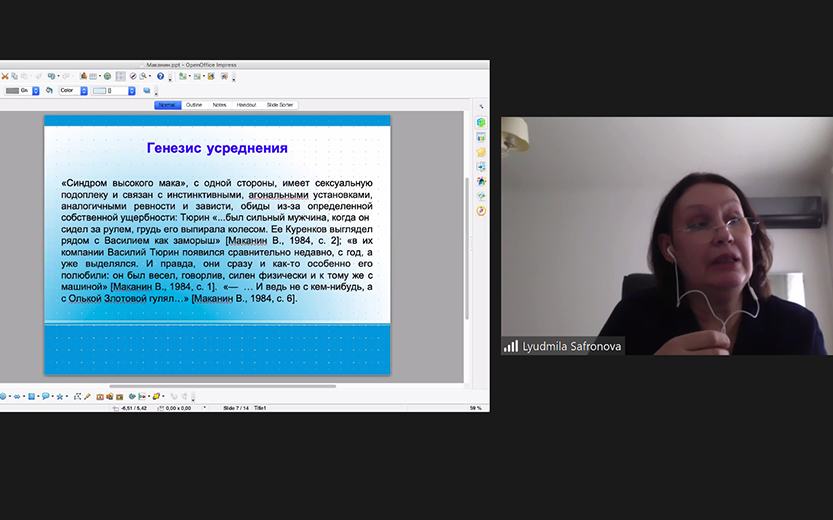
Task: Open OpenOffice Help question mark icon
Action: [x=160, y=76]
